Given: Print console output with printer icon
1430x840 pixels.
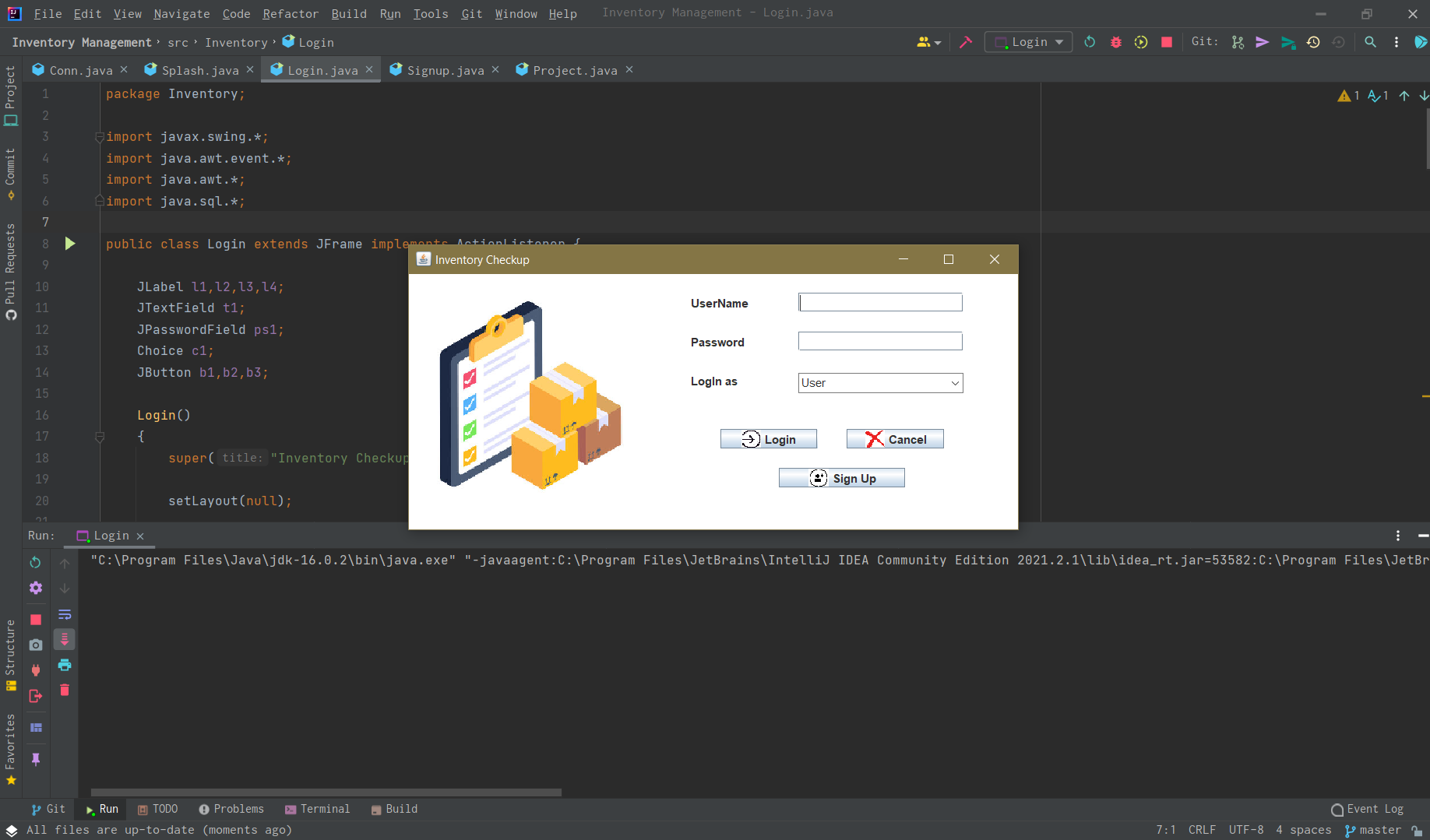Looking at the screenshot, I should point(65,665).
